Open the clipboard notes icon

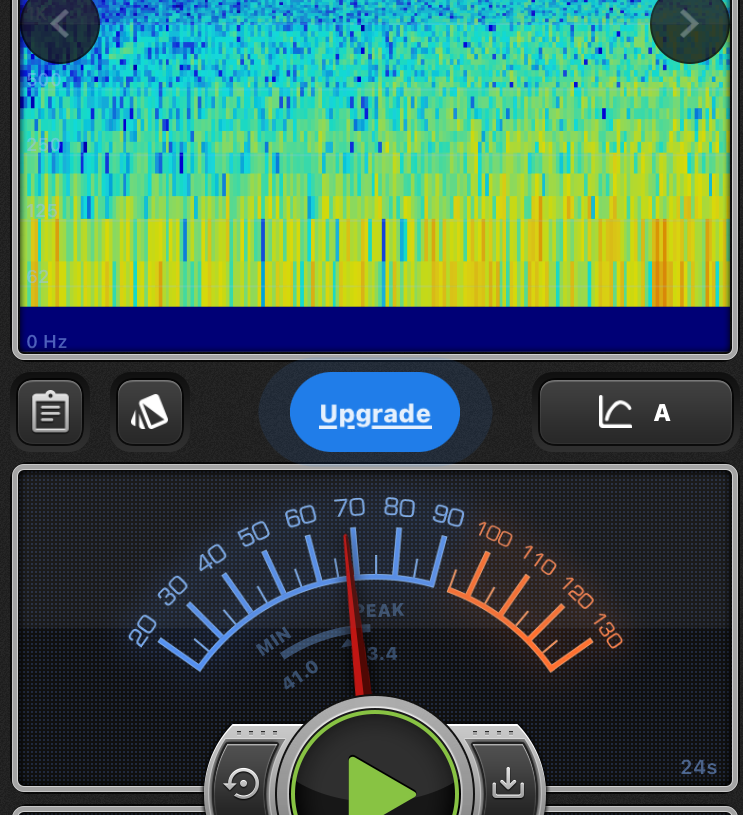coord(50,412)
